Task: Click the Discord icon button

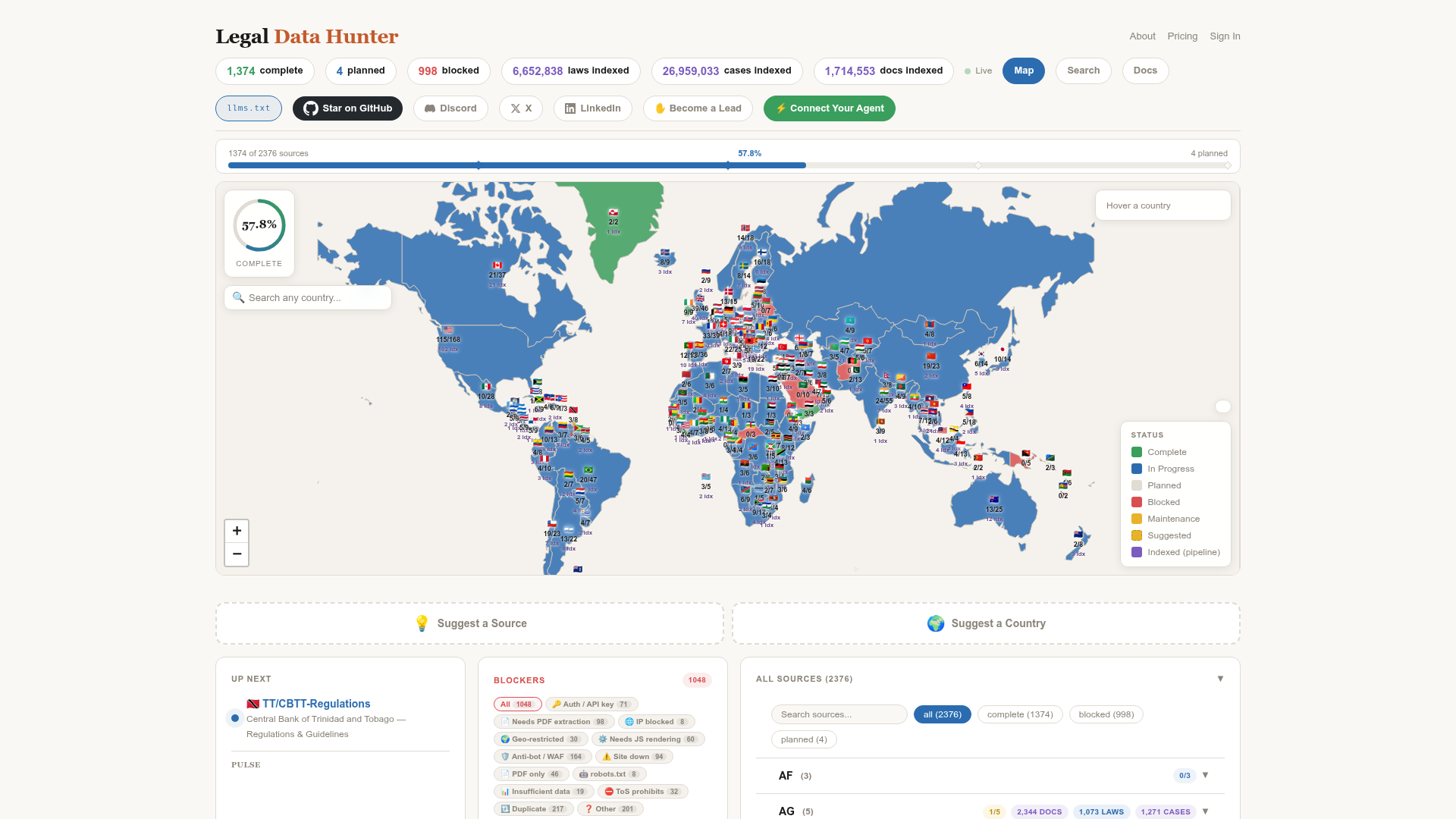Action: tap(430, 108)
